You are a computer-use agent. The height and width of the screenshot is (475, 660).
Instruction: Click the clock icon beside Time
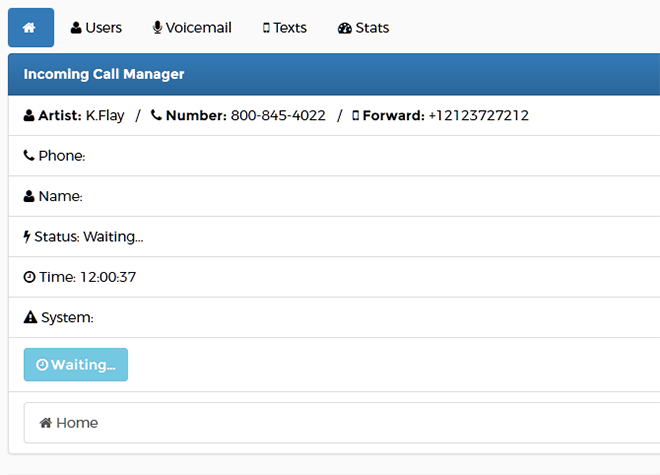[x=29, y=277]
